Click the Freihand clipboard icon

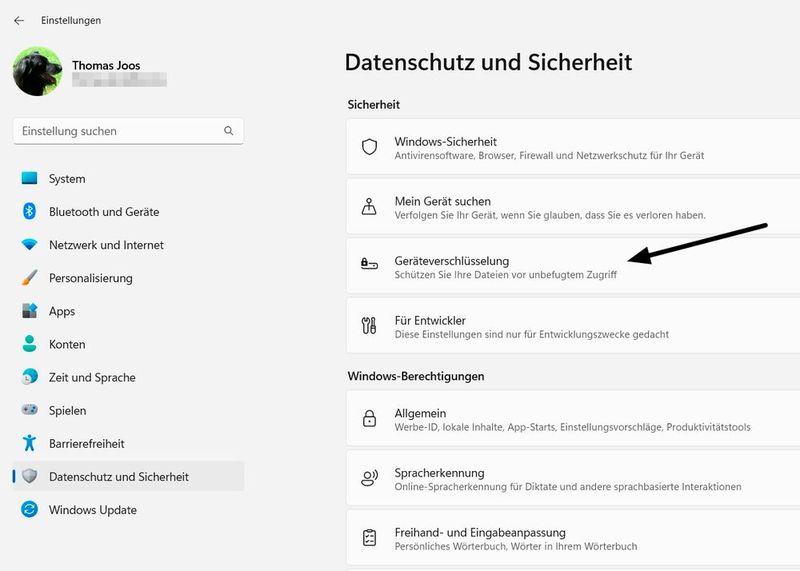click(369, 538)
